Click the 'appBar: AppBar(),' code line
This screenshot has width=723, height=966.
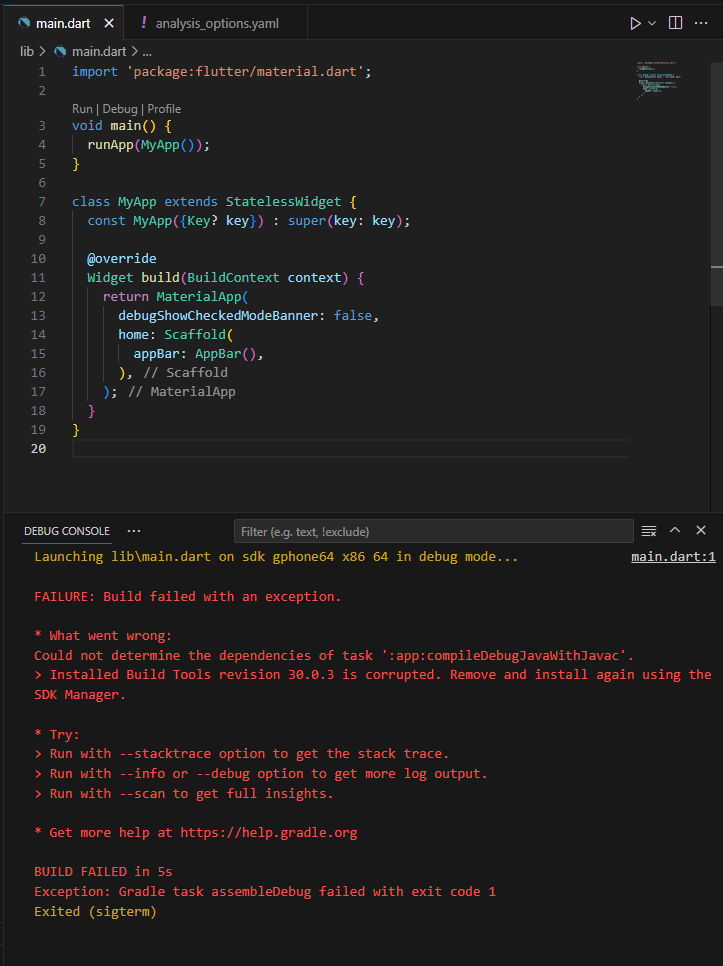click(x=198, y=354)
